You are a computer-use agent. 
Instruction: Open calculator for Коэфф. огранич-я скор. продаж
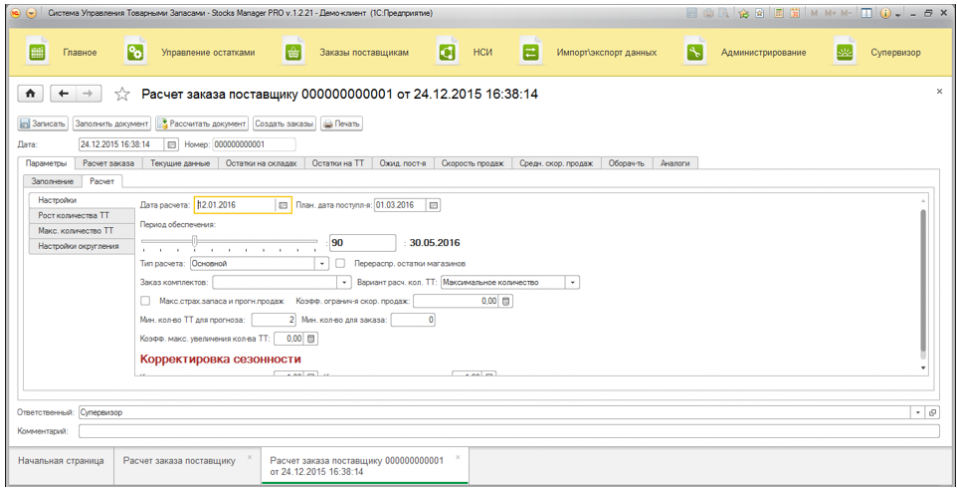tap(506, 301)
